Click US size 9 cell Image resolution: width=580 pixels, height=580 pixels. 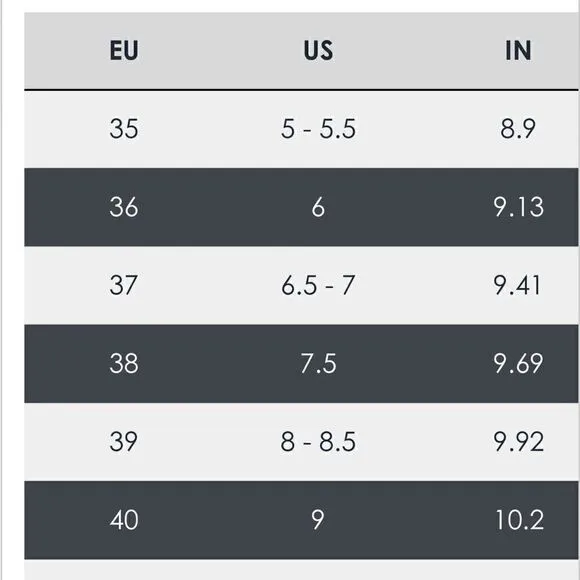[x=318, y=520]
